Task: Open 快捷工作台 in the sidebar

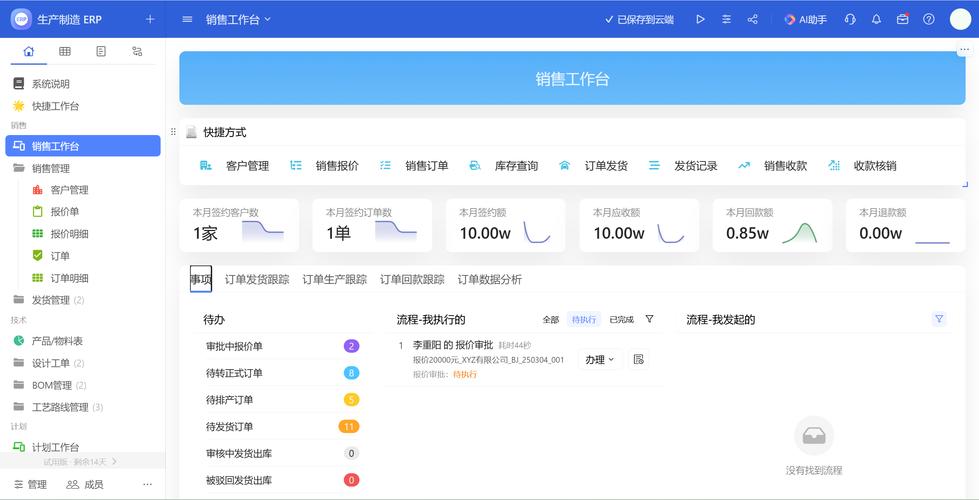Action: coord(83,106)
